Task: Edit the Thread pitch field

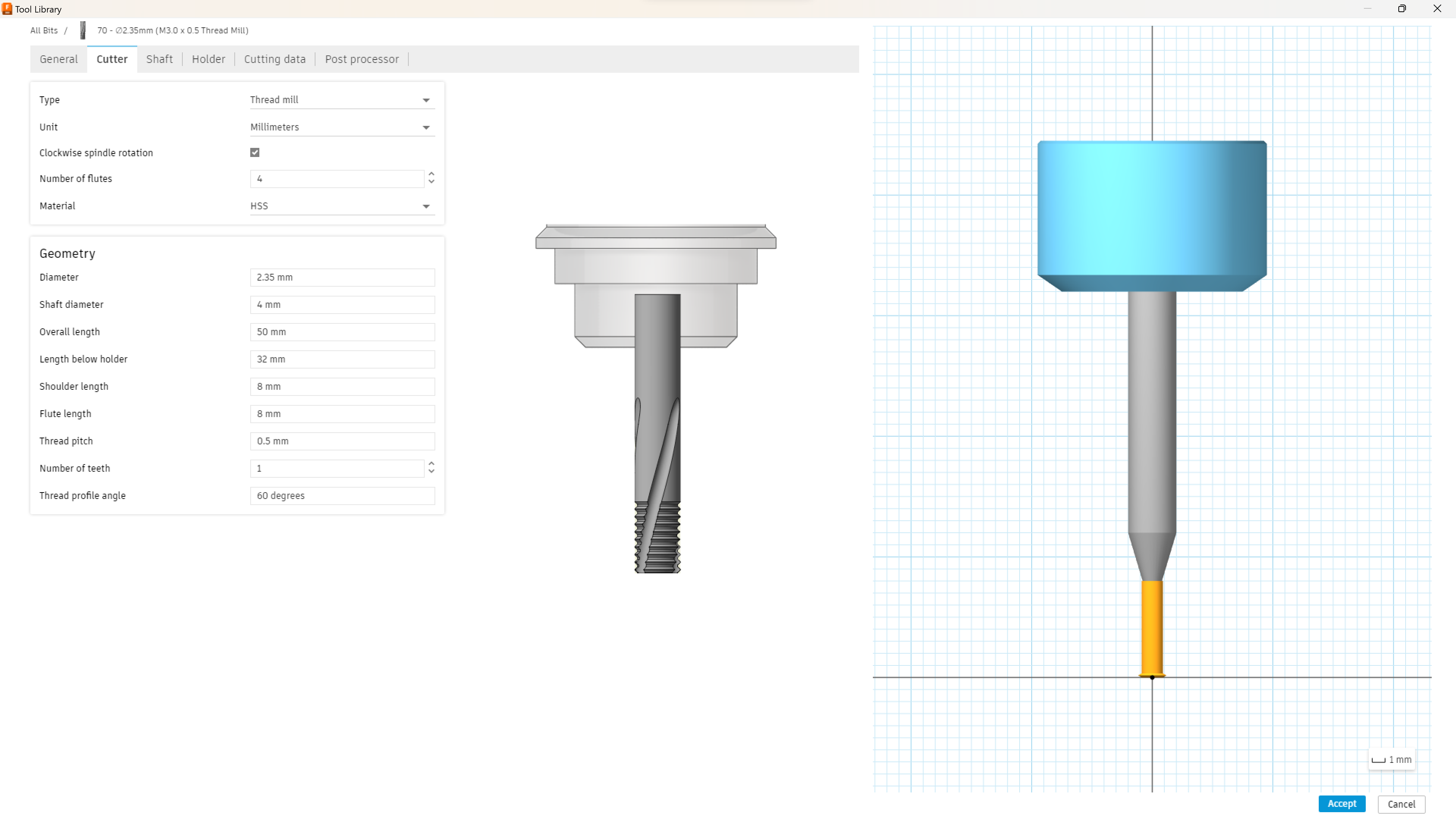Action: 342,441
